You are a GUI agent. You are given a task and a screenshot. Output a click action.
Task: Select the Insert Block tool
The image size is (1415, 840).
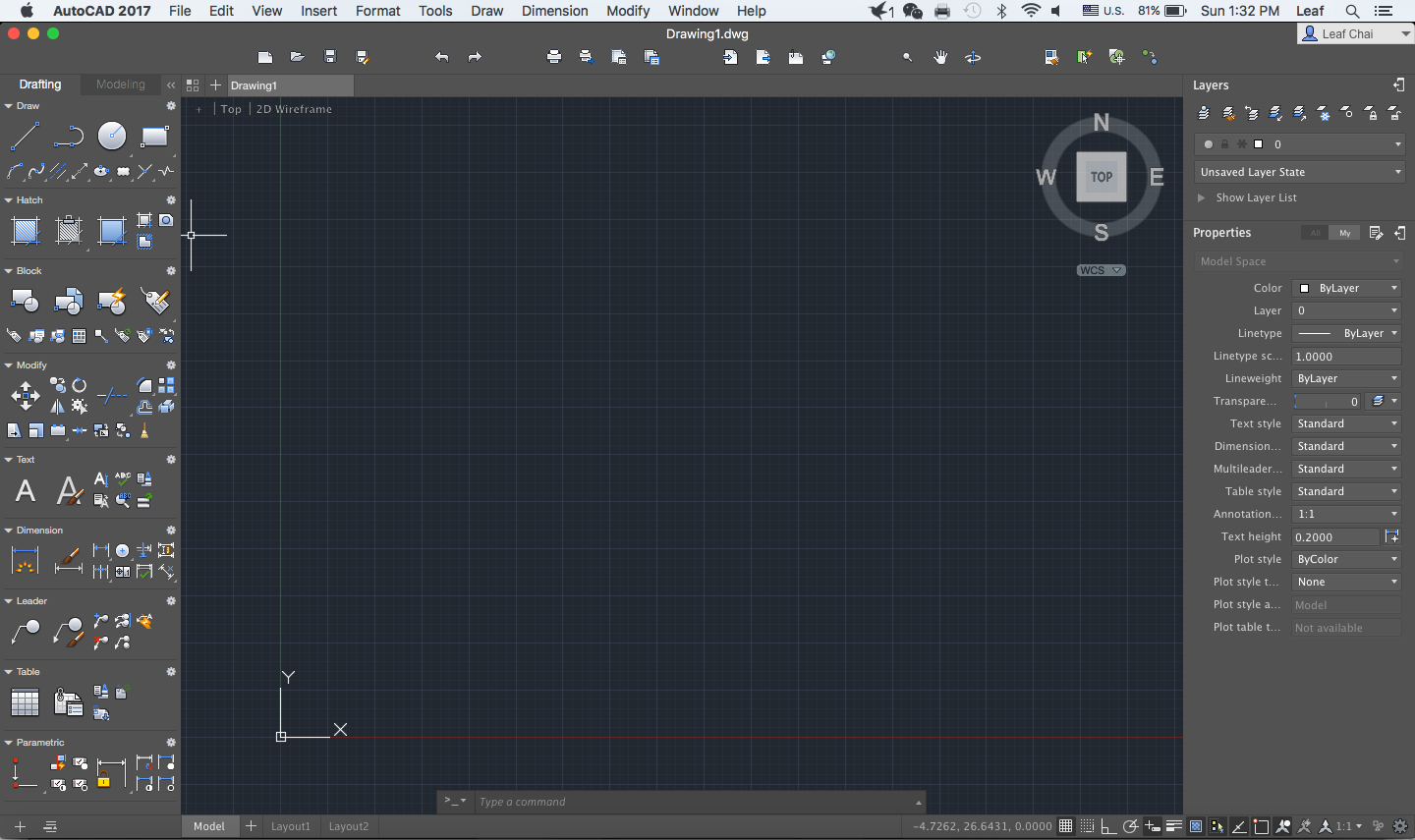pos(25,300)
